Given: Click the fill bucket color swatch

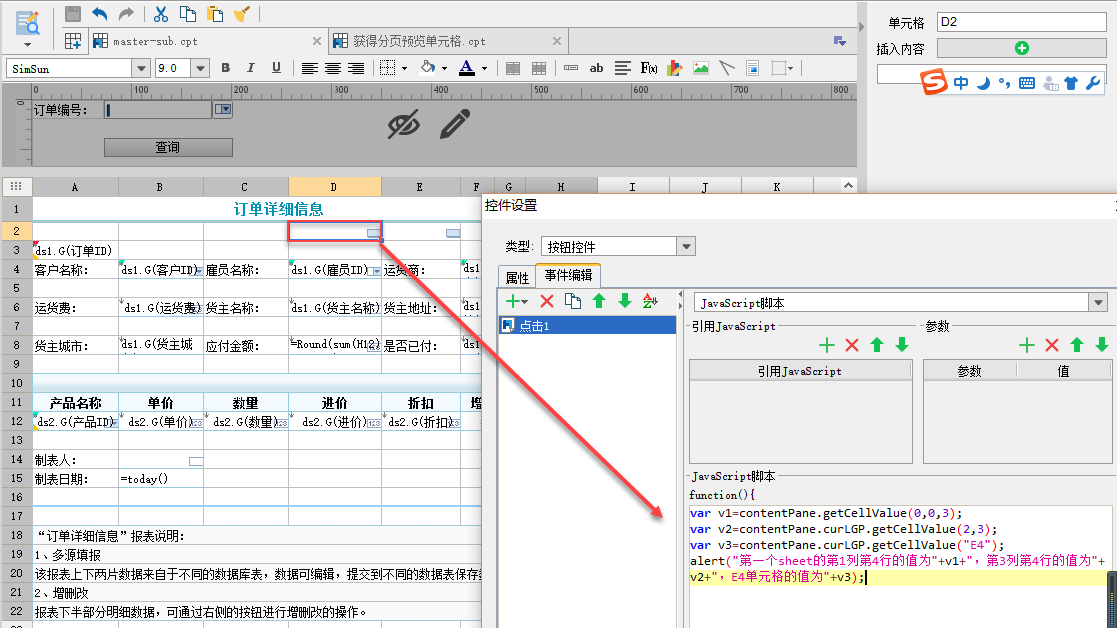Looking at the screenshot, I should [x=428, y=68].
